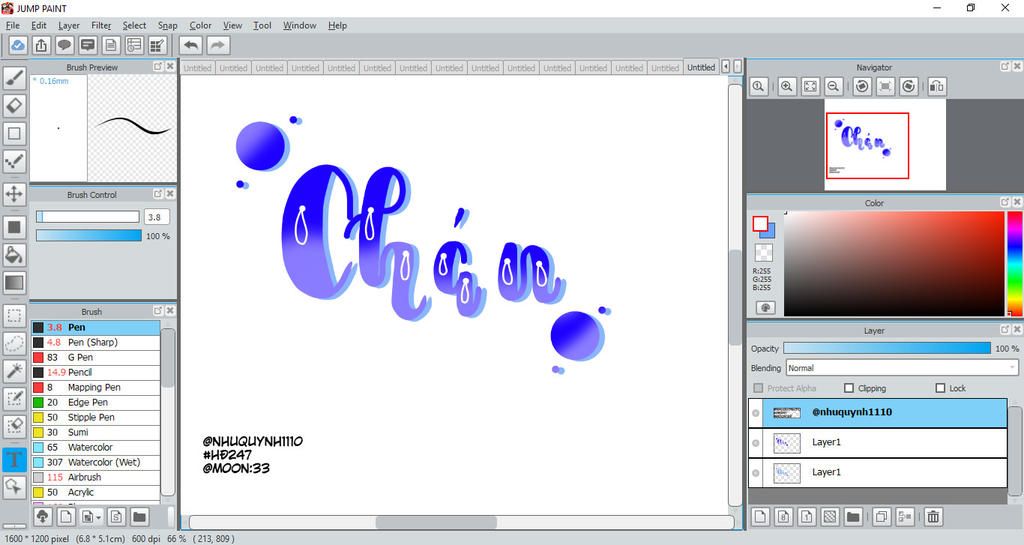
Task: Choose the Airbrush brush
Action: coord(95,477)
